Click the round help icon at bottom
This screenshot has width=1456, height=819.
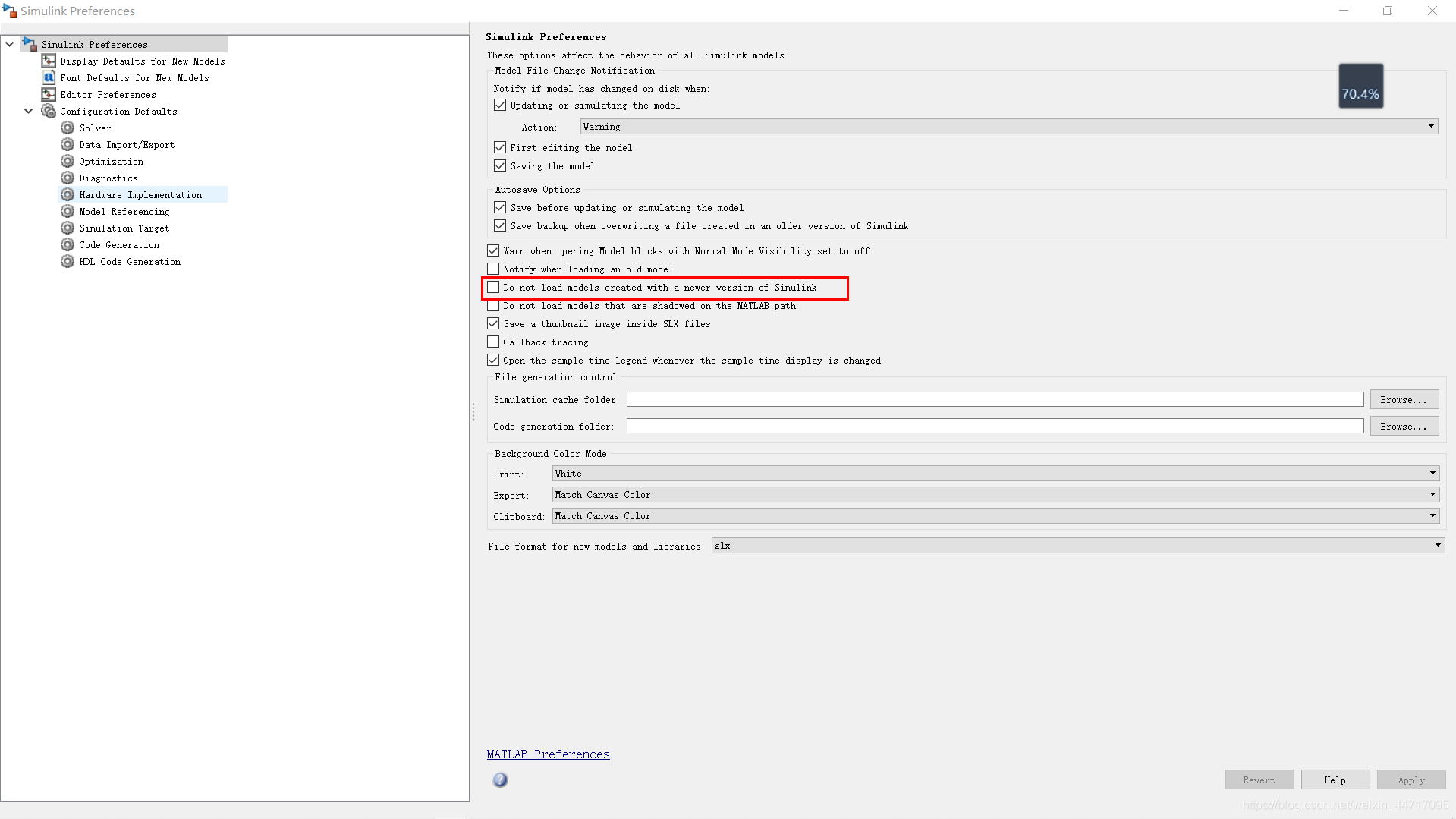coord(500,780)
